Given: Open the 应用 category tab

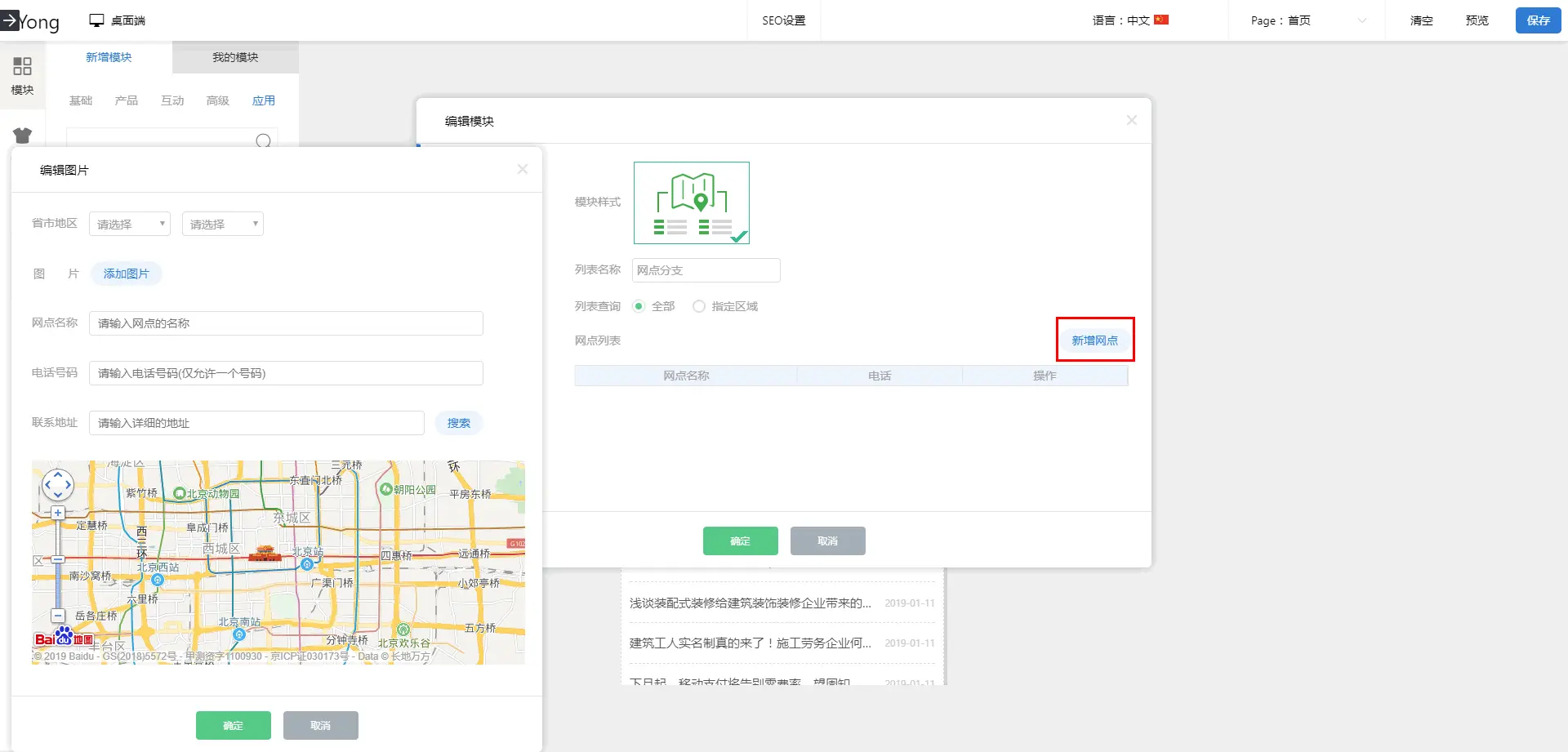Looking at the screenshot, I should pyautogui.click(x=263, y=100).
